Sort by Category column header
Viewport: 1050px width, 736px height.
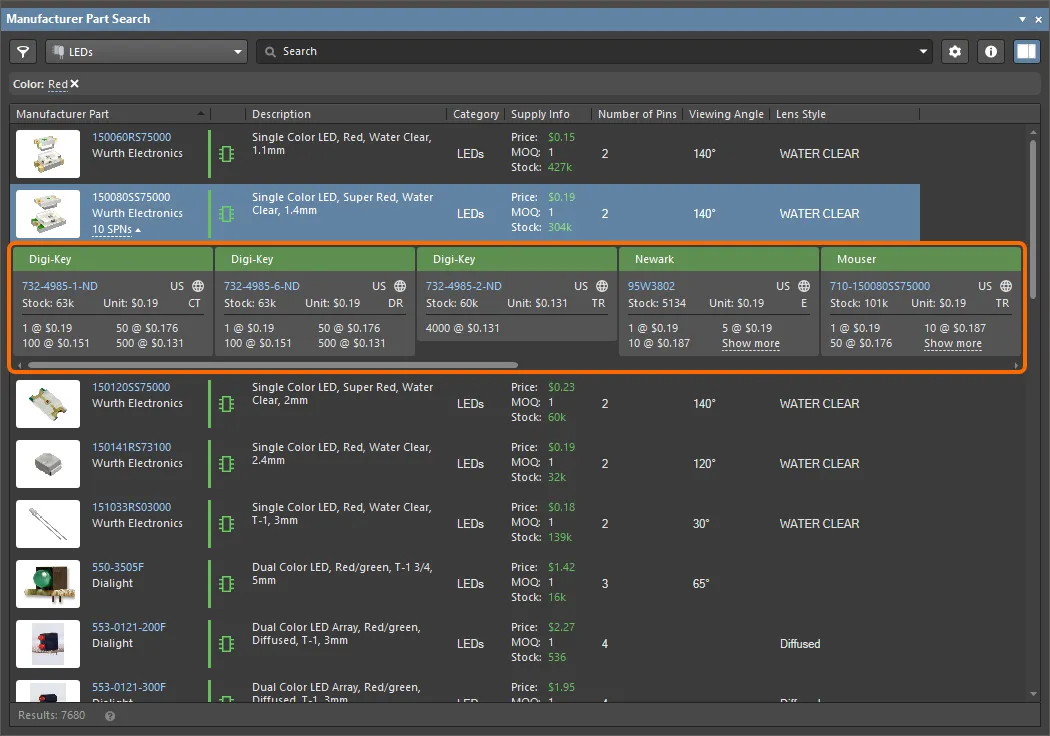(x=475, y=114)
